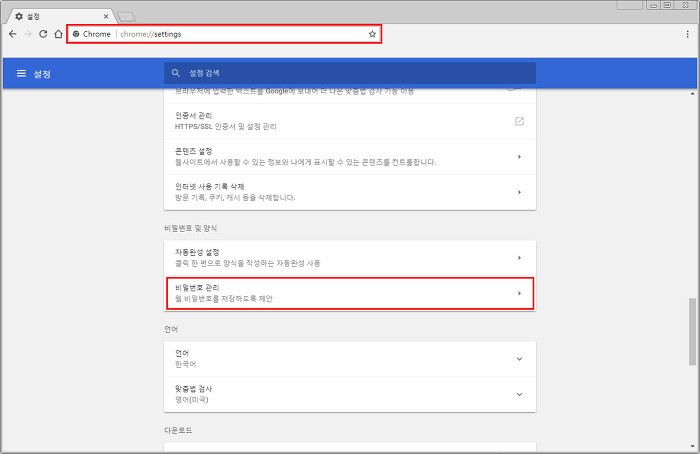Click the 콘텐츠 설정 title text

pos(193,151)
